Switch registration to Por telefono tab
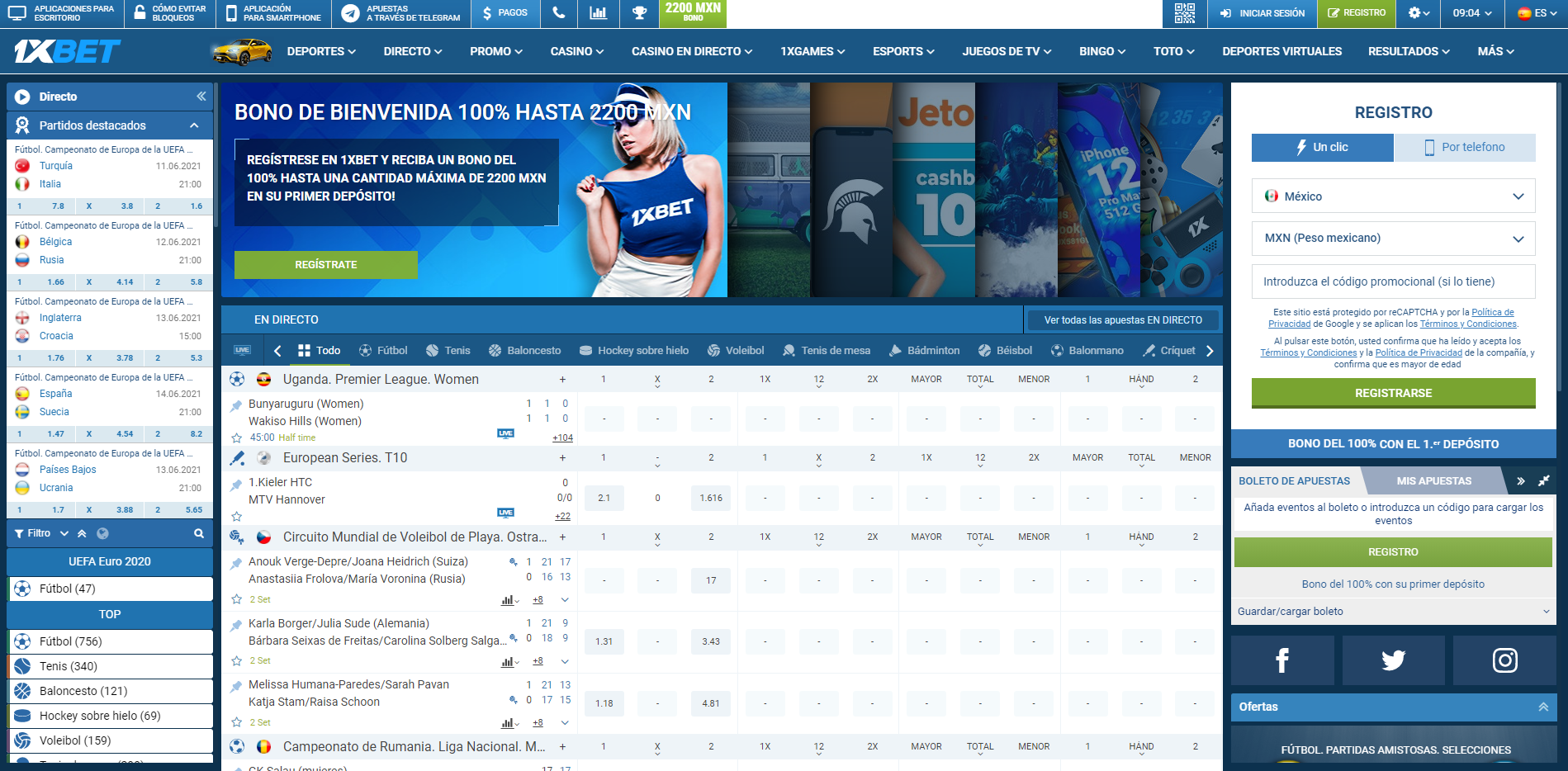Viewport: 1568px width, 771px height. [1465, 147]
